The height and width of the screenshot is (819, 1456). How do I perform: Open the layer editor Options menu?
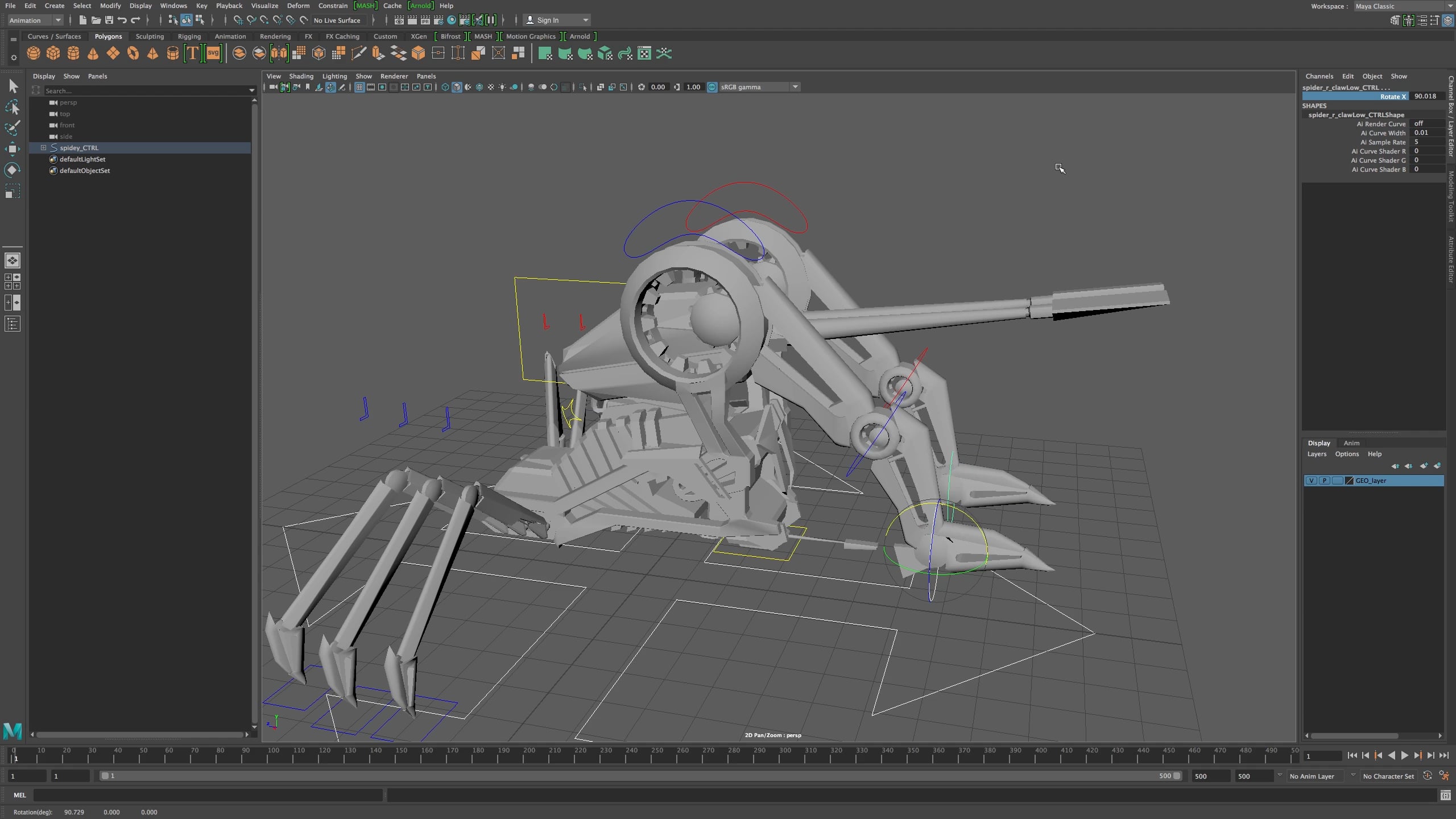coord(1347,454)
